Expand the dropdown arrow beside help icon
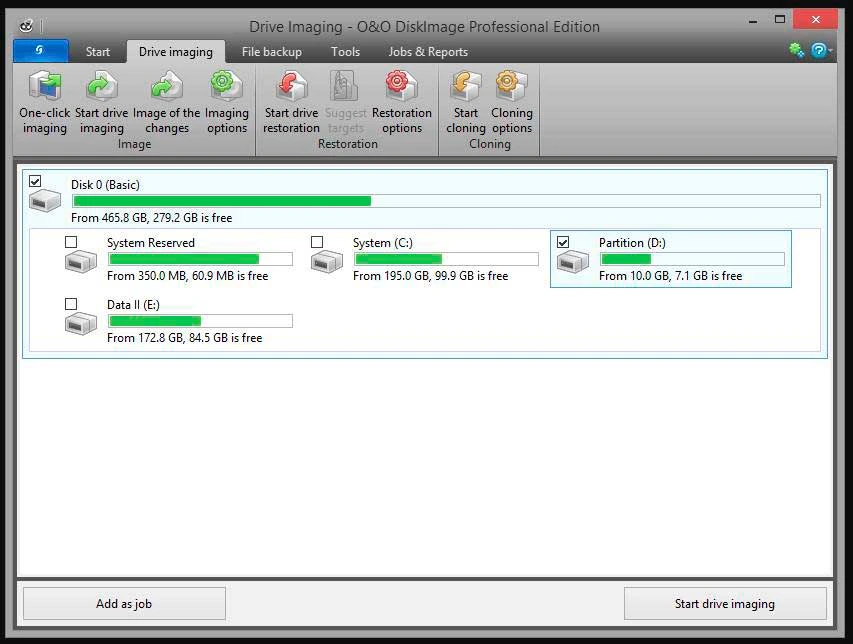Viewport: 853px width, 644px height. click(831, 51)
